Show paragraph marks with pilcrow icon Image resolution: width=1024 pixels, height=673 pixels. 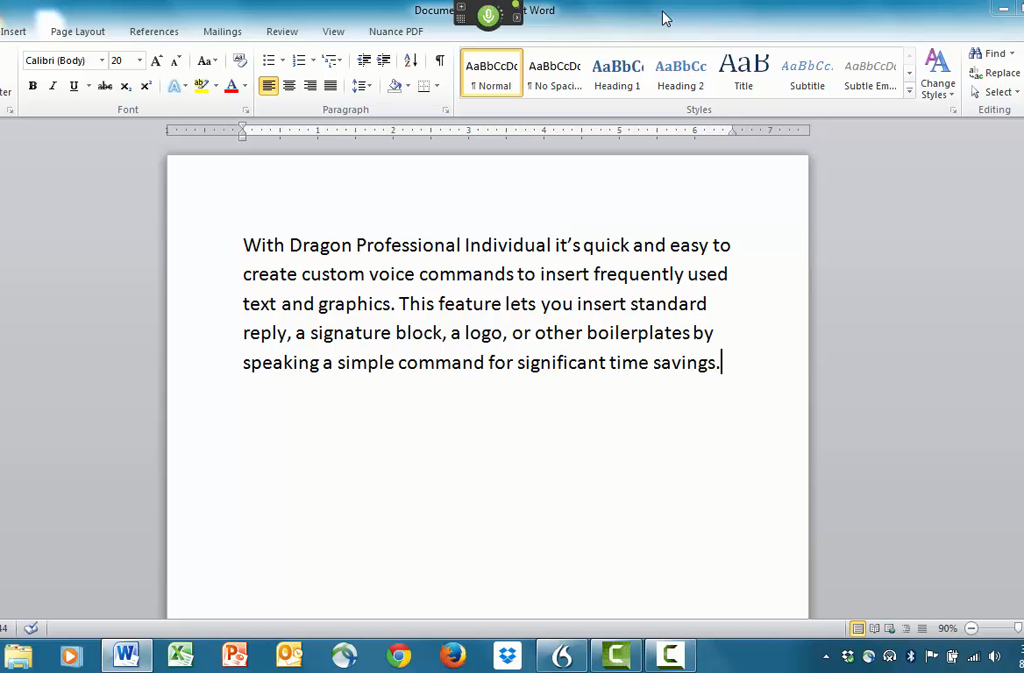click(x=439, y=61)
